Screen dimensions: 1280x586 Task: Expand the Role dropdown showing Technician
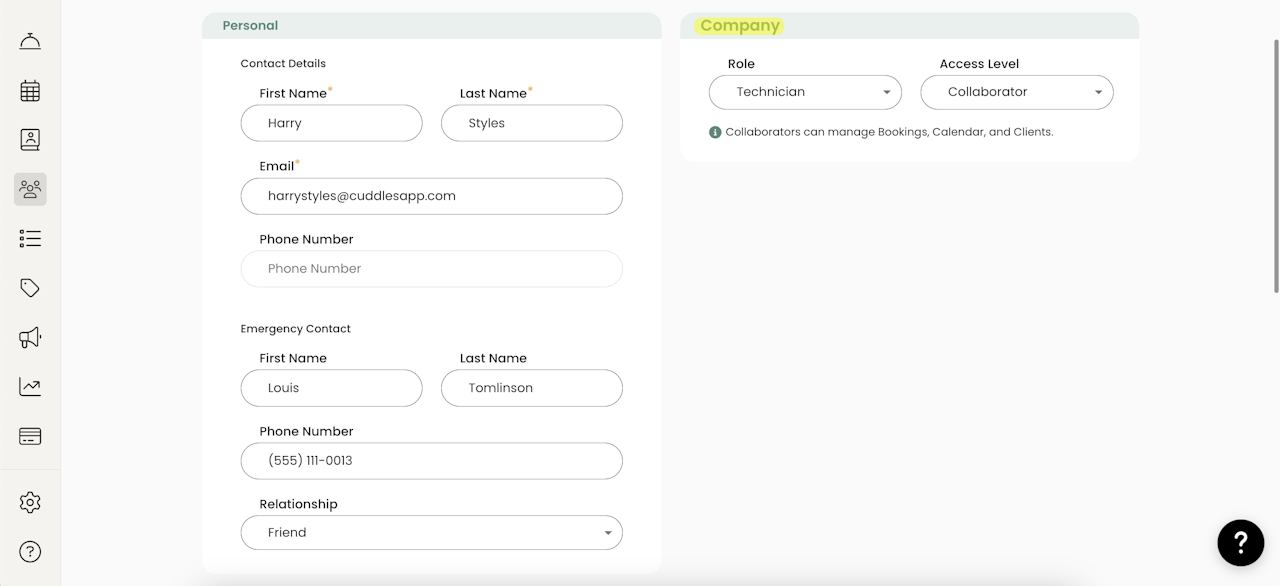[805, 92]
